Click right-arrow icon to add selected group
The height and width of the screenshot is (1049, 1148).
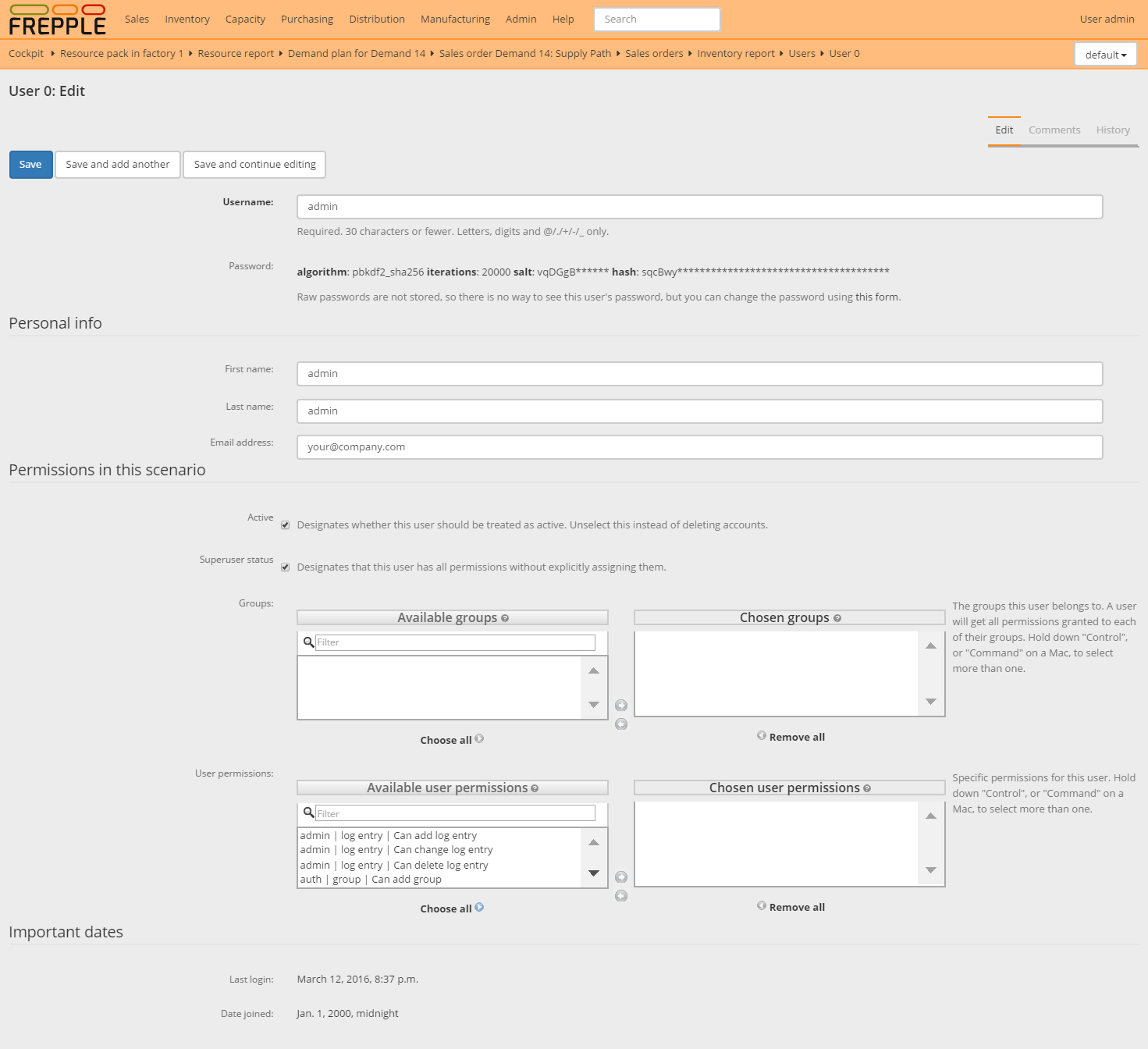pyautogui.click(x=621, y=706)
